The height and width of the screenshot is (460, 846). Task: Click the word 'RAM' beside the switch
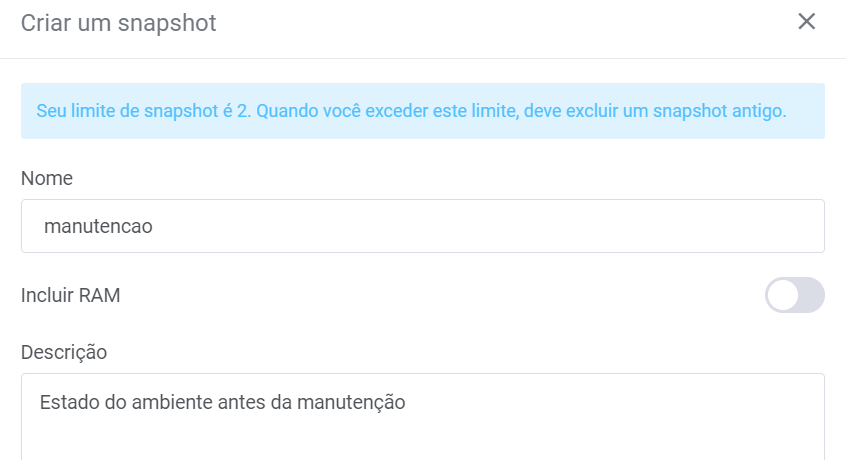click(x=101, y=295)
